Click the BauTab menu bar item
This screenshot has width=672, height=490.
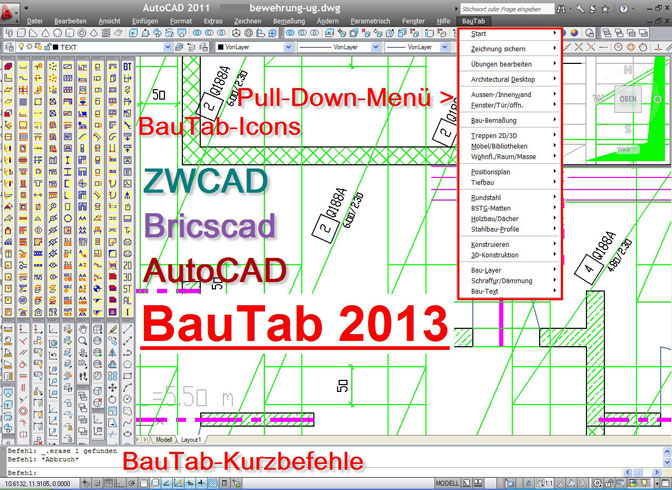click(x=474, y=21)
